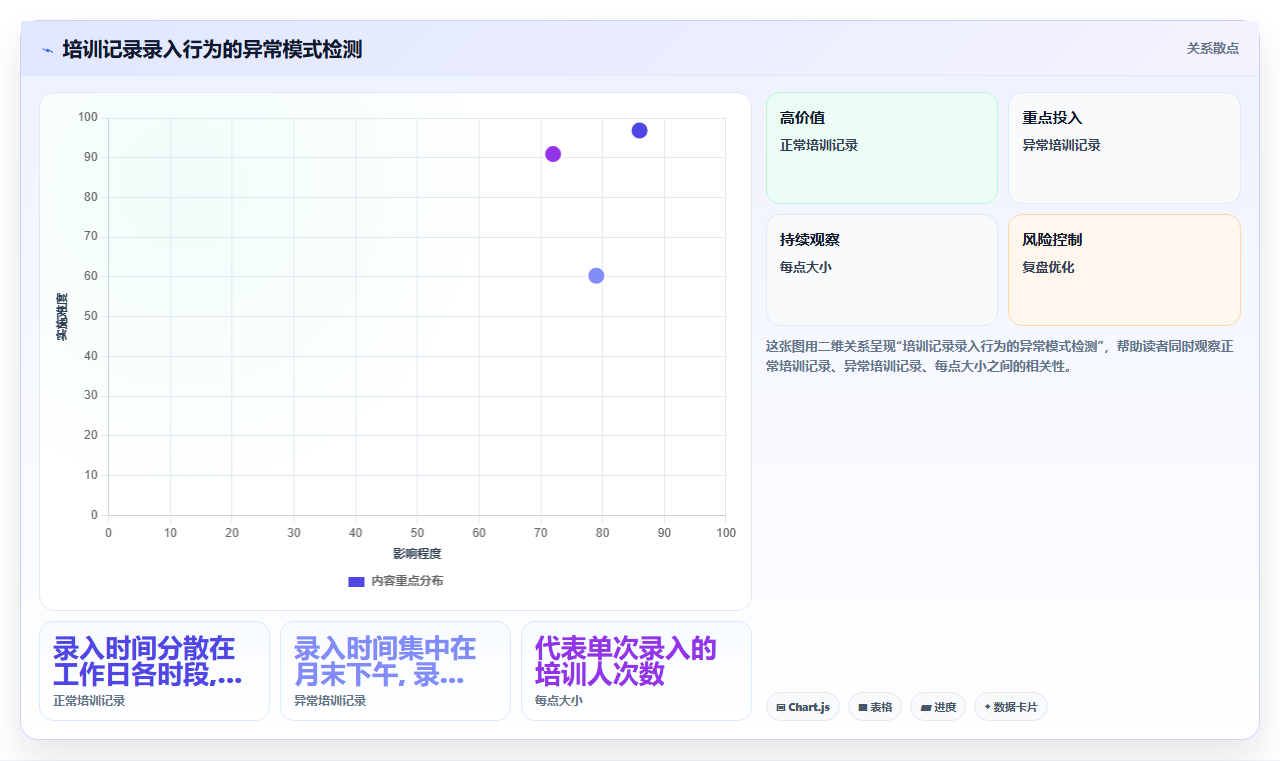The width and height of the screenshot is (1280, 761).
Task: Click the 复盘优化 text in 风险控制 card
Action: click(x=1048, y=267)
